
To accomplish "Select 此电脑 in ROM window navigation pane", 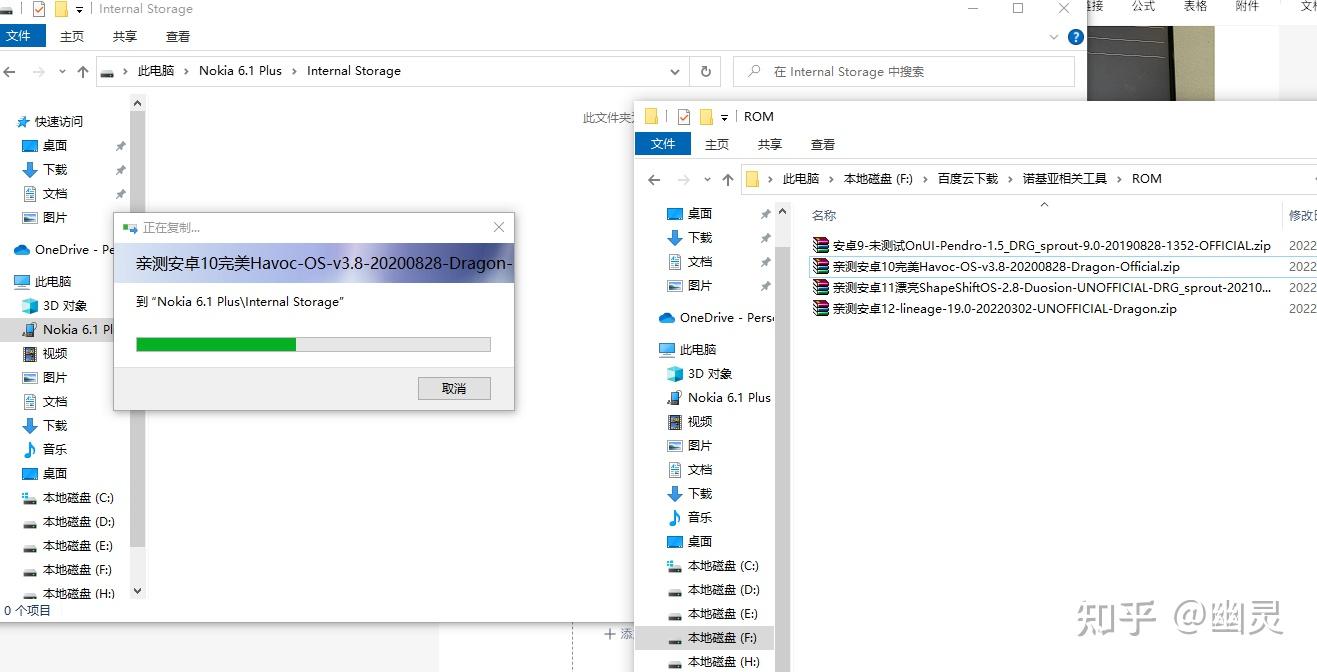I will pyautogui.click(x=698, y=349).
